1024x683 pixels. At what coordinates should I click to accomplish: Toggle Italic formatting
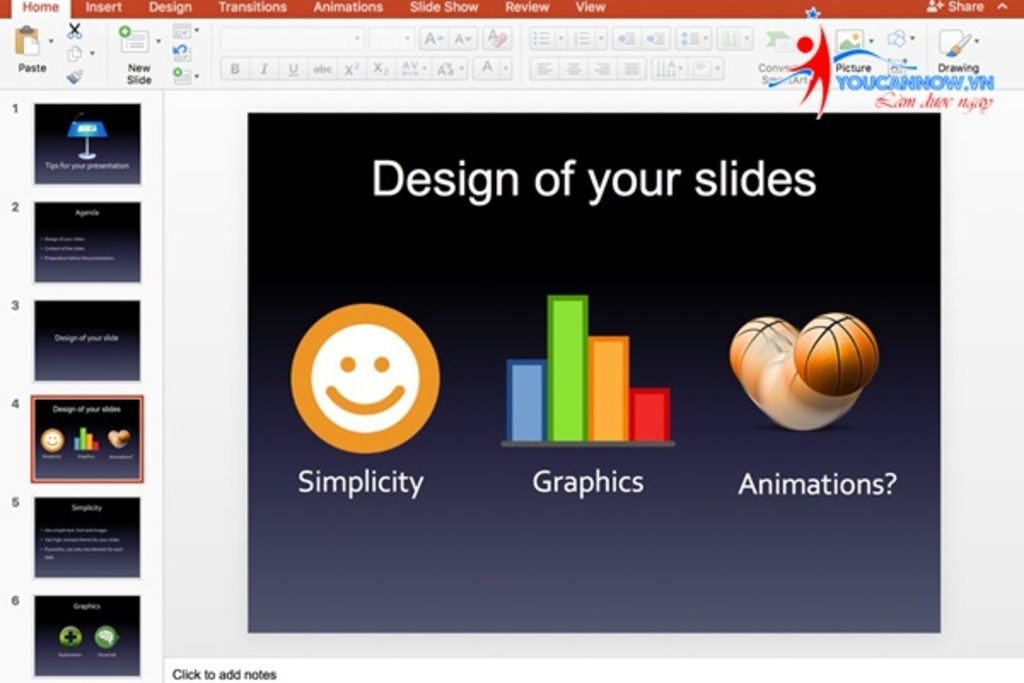(x=264, y=69)
